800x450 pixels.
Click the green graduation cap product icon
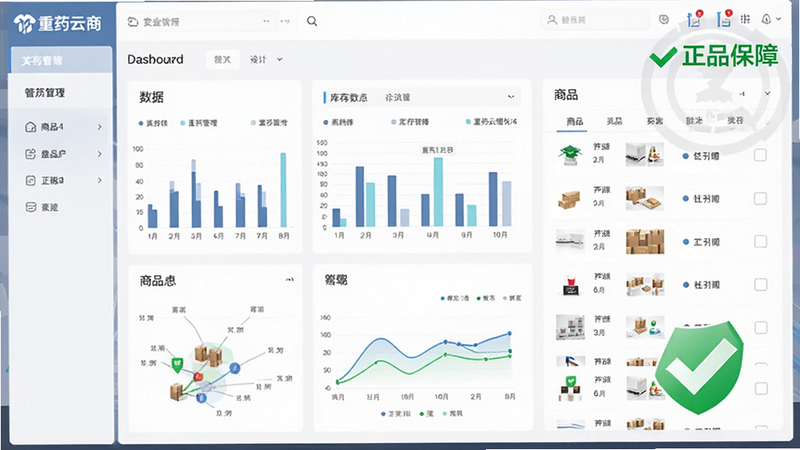click(570, 155)
